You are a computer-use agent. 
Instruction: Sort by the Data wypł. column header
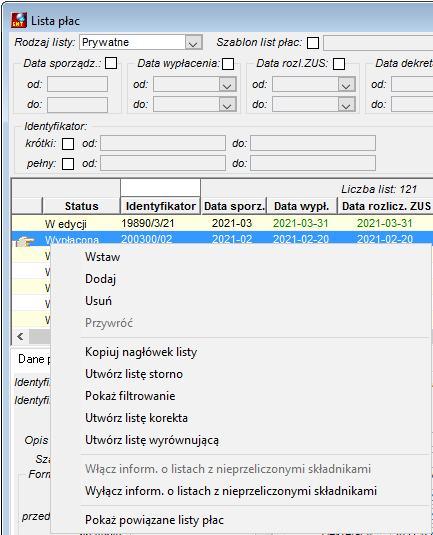302,206
